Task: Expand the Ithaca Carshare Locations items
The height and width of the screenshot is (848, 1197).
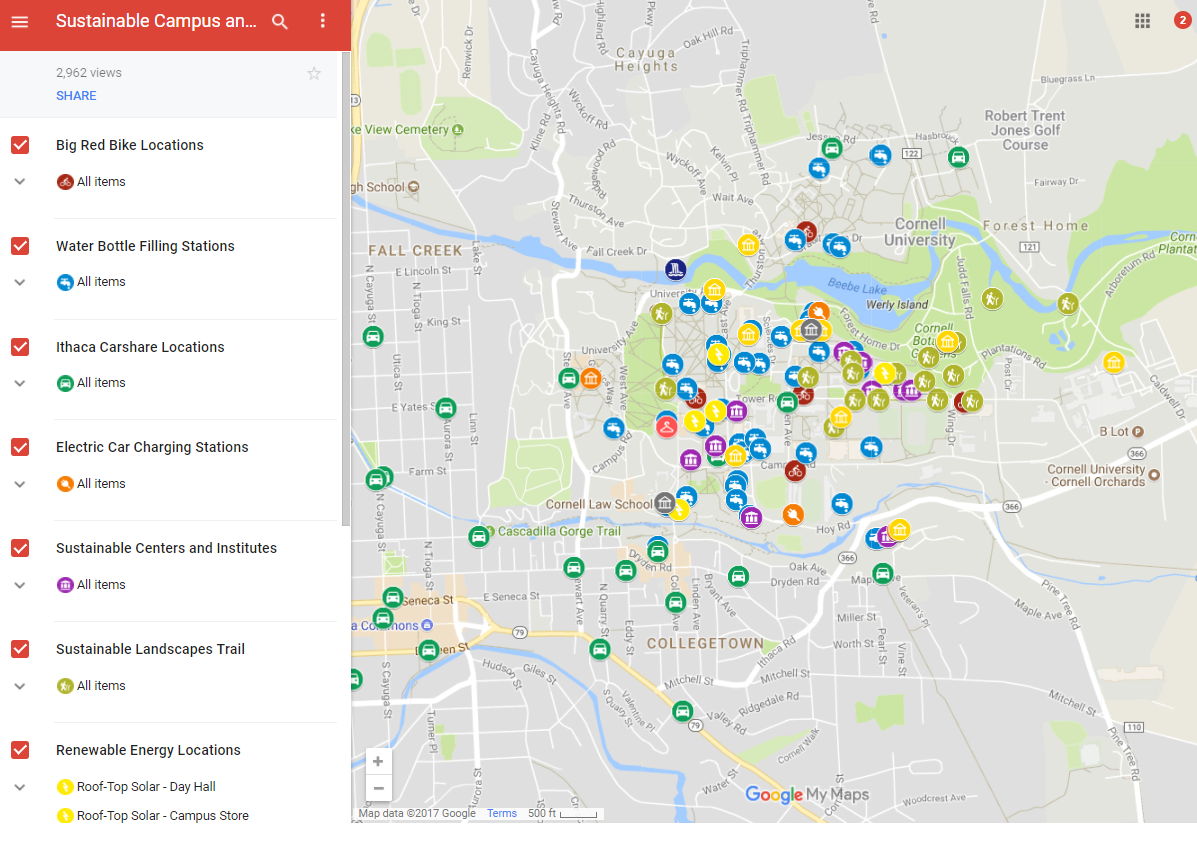Action: (20, 383)
